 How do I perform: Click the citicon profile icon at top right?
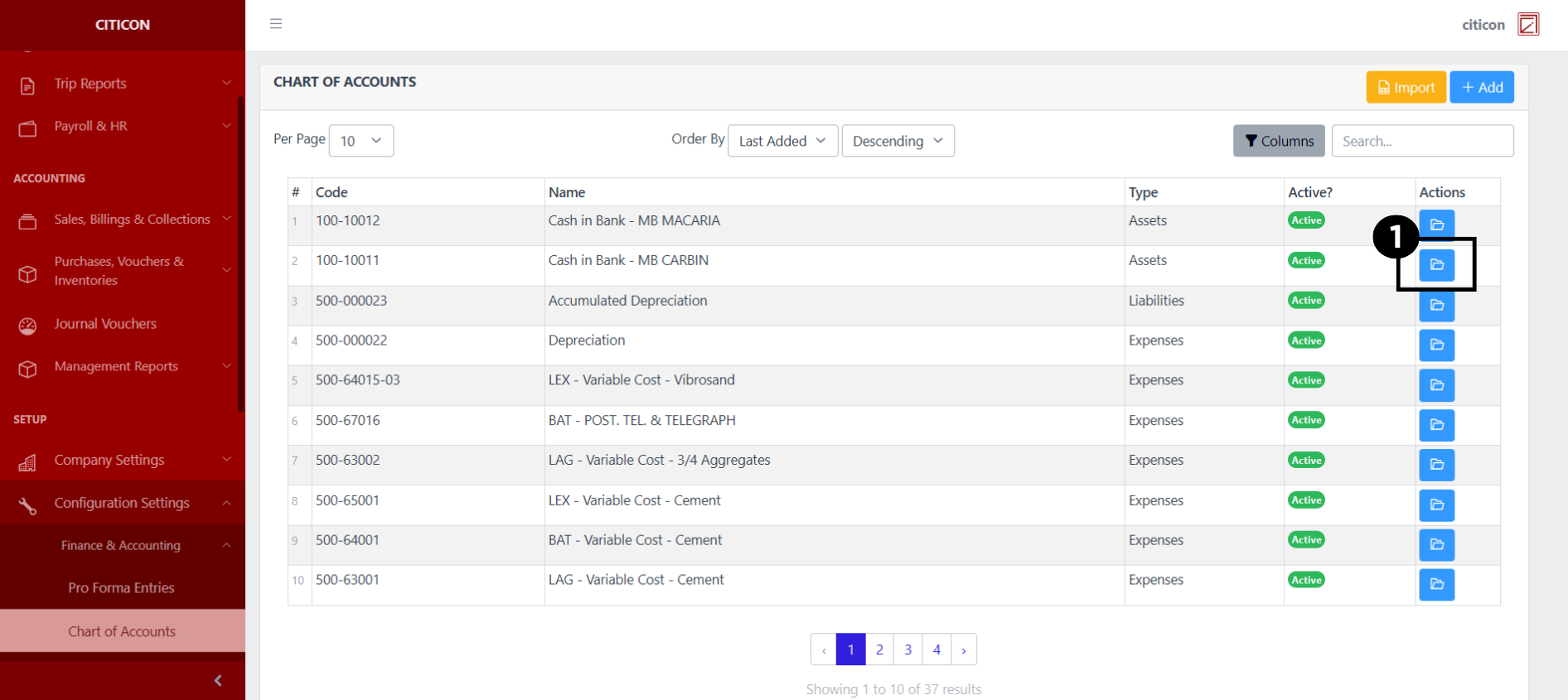(x=1527, y=25)
